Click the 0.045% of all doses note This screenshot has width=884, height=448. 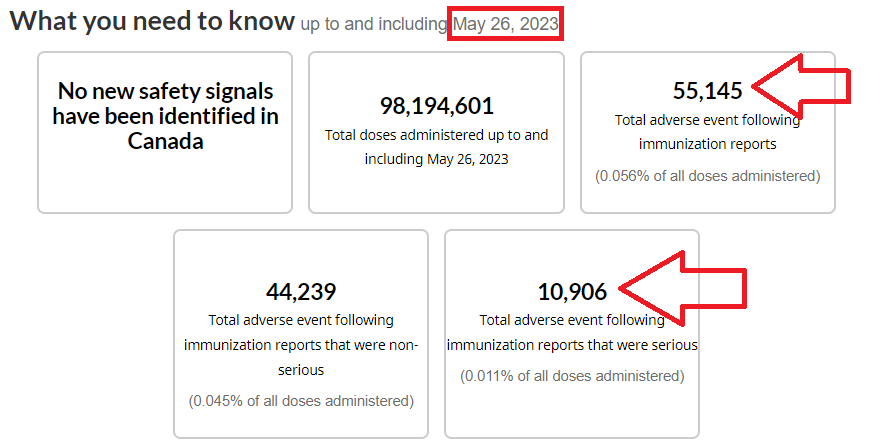[301, 401]
